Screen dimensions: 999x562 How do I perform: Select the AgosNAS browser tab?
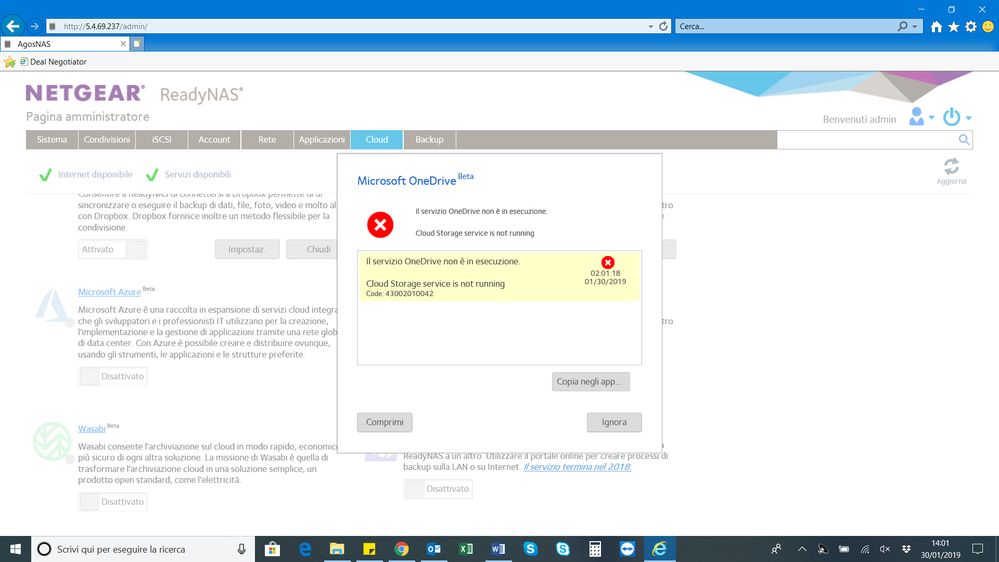click(64, 44)
